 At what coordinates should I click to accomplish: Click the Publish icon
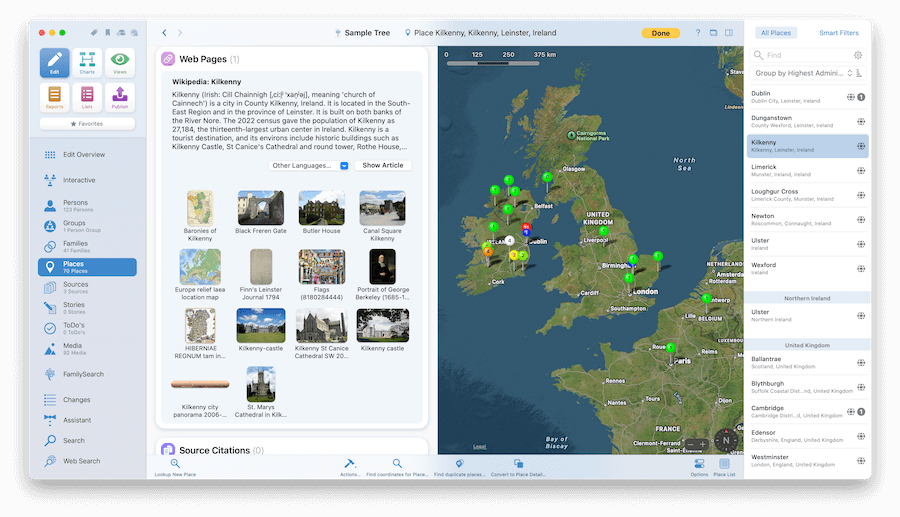[119, 97]
